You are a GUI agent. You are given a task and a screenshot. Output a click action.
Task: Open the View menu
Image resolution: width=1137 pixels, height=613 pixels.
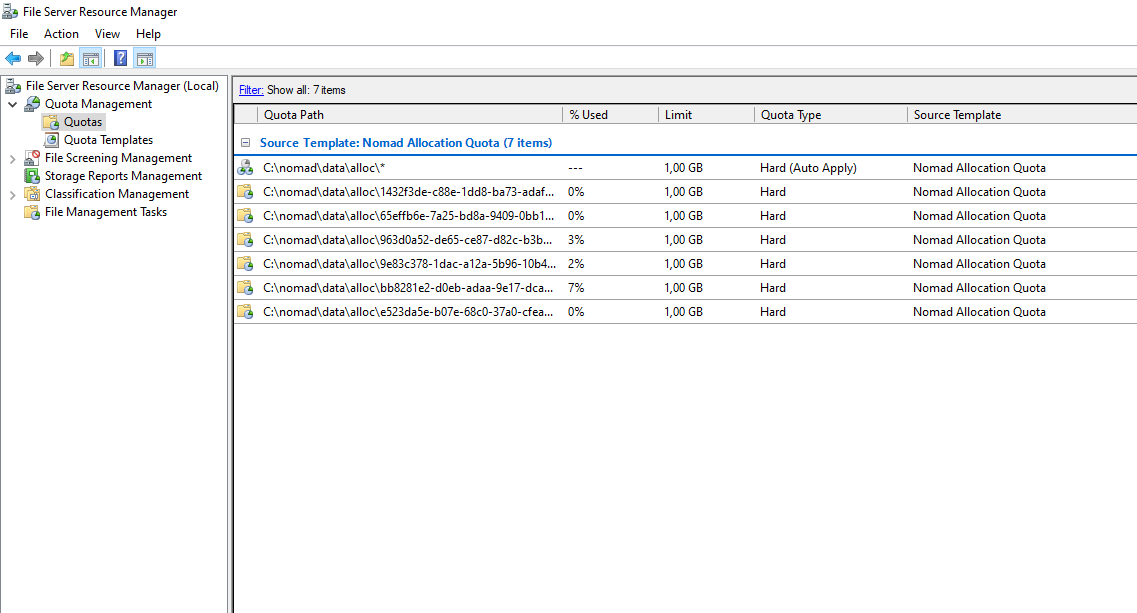click(x=107, y=34)
